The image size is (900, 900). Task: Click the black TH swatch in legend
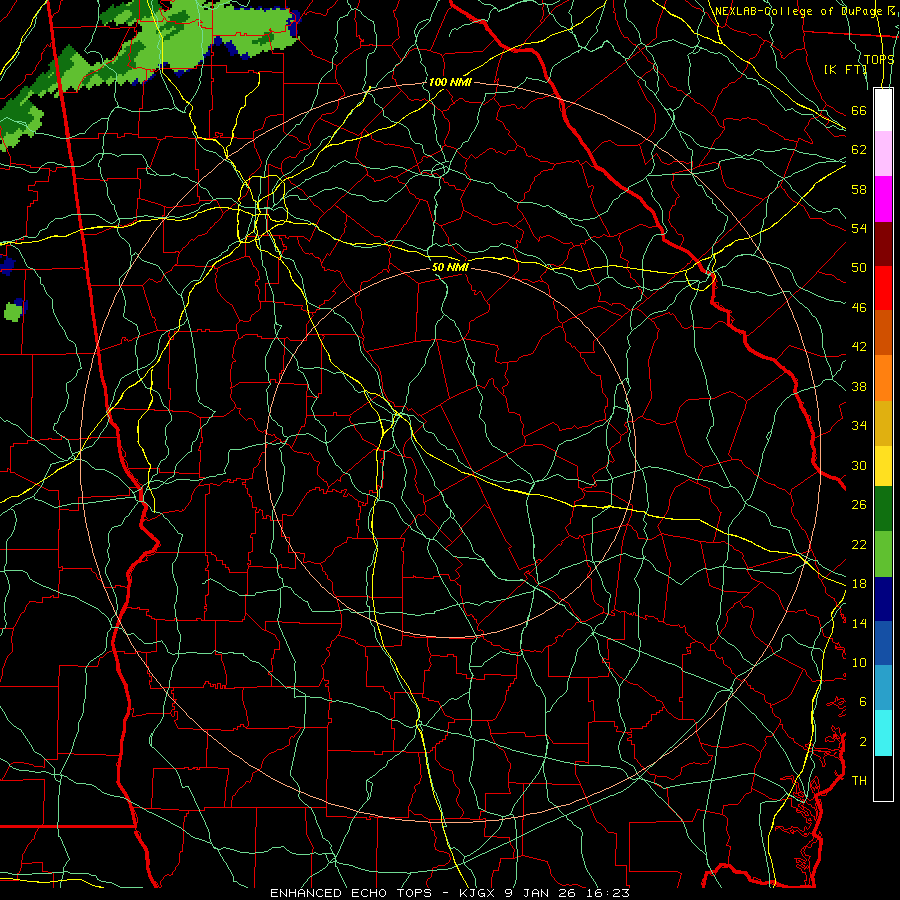point(883,778)
